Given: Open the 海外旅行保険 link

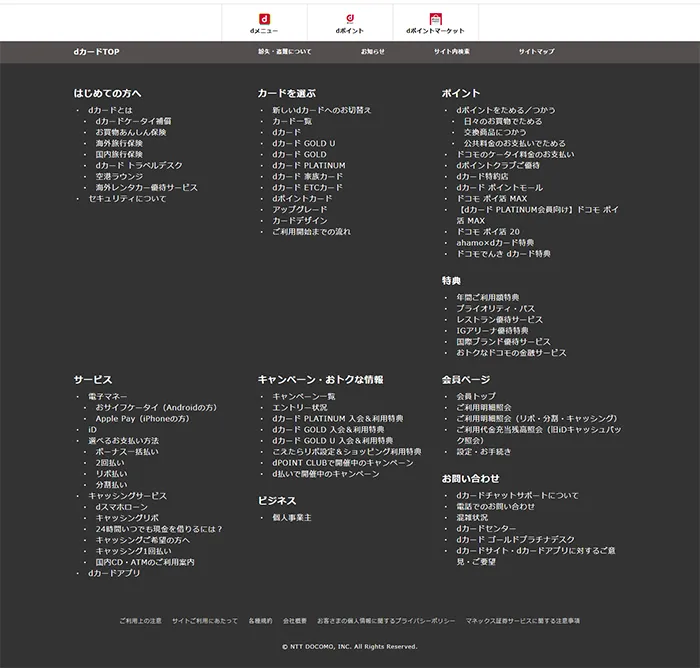Looking at the screenshot, I should point(119,143).
